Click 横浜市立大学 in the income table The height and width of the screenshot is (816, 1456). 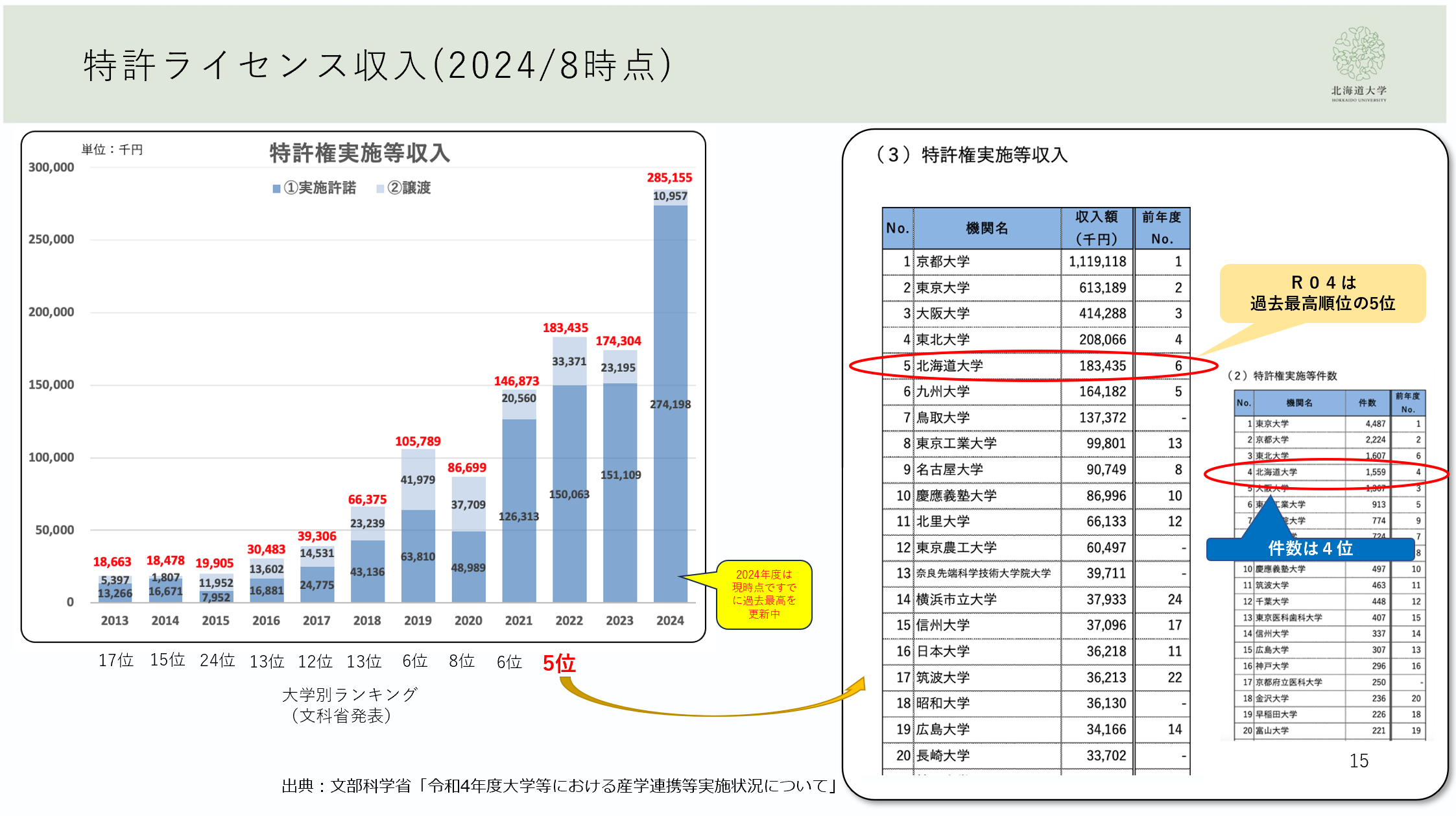click(957, 599)
